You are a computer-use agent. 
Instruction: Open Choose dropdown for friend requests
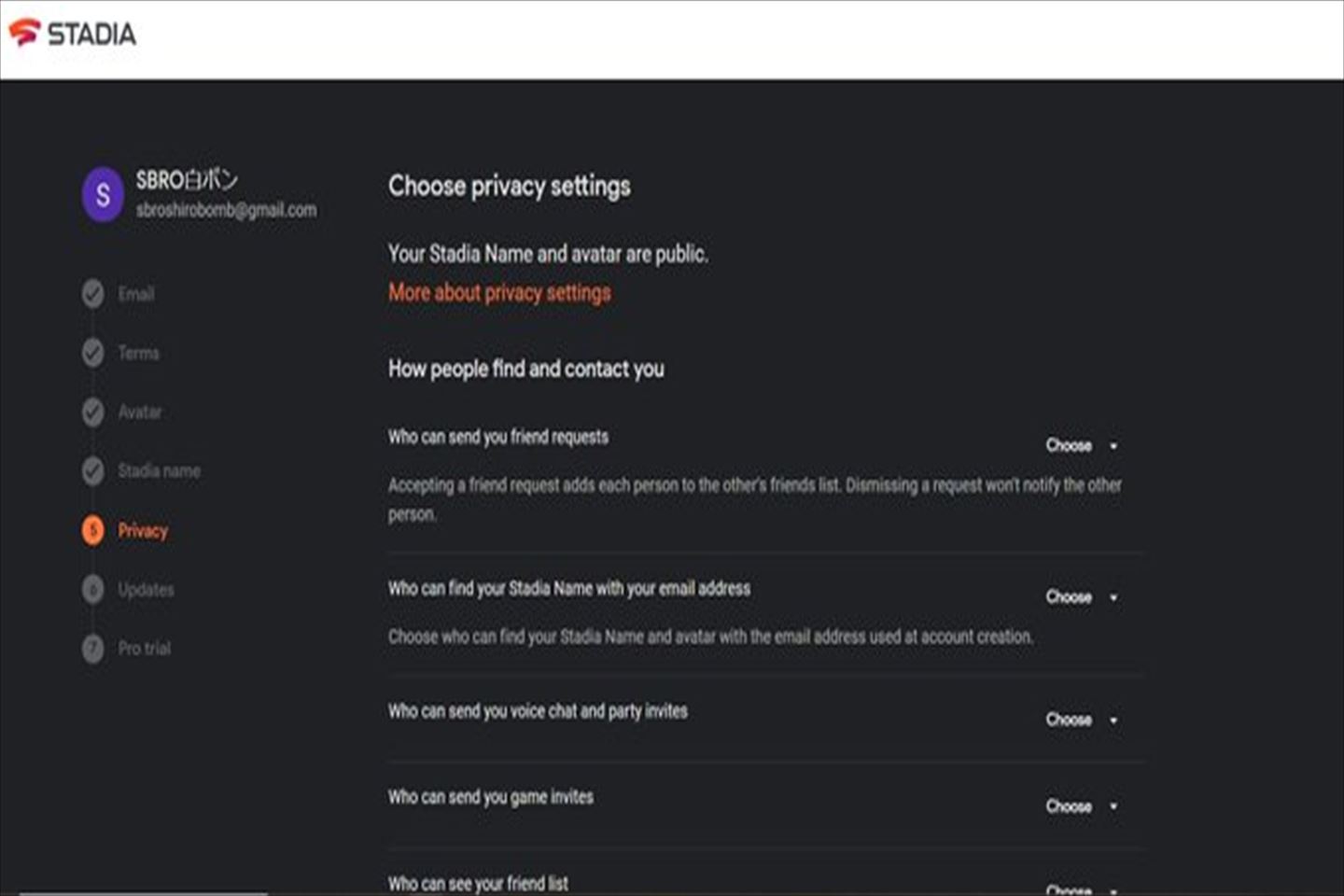(1082, 445)
